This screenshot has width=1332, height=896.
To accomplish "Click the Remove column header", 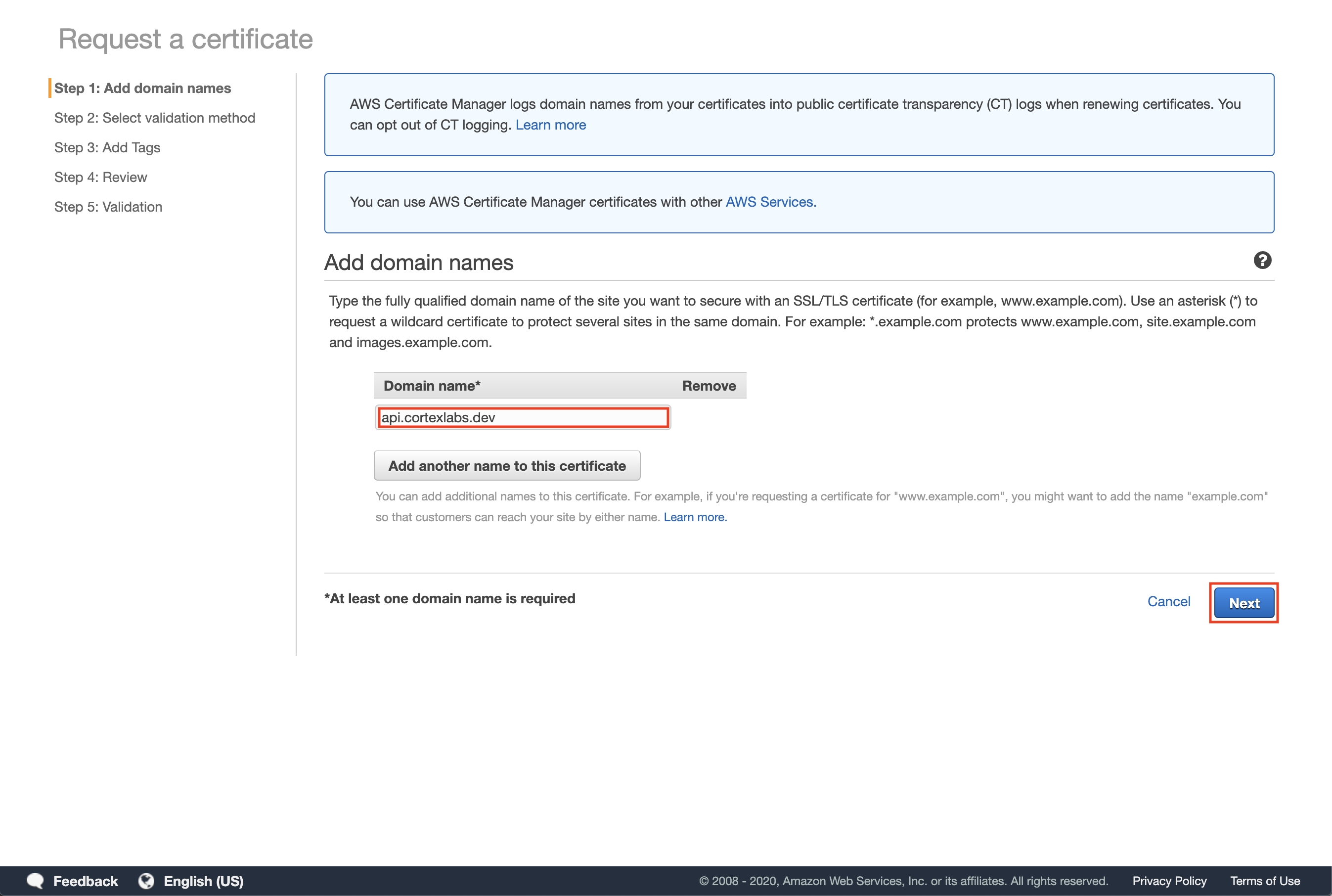I will coord(709,386).
